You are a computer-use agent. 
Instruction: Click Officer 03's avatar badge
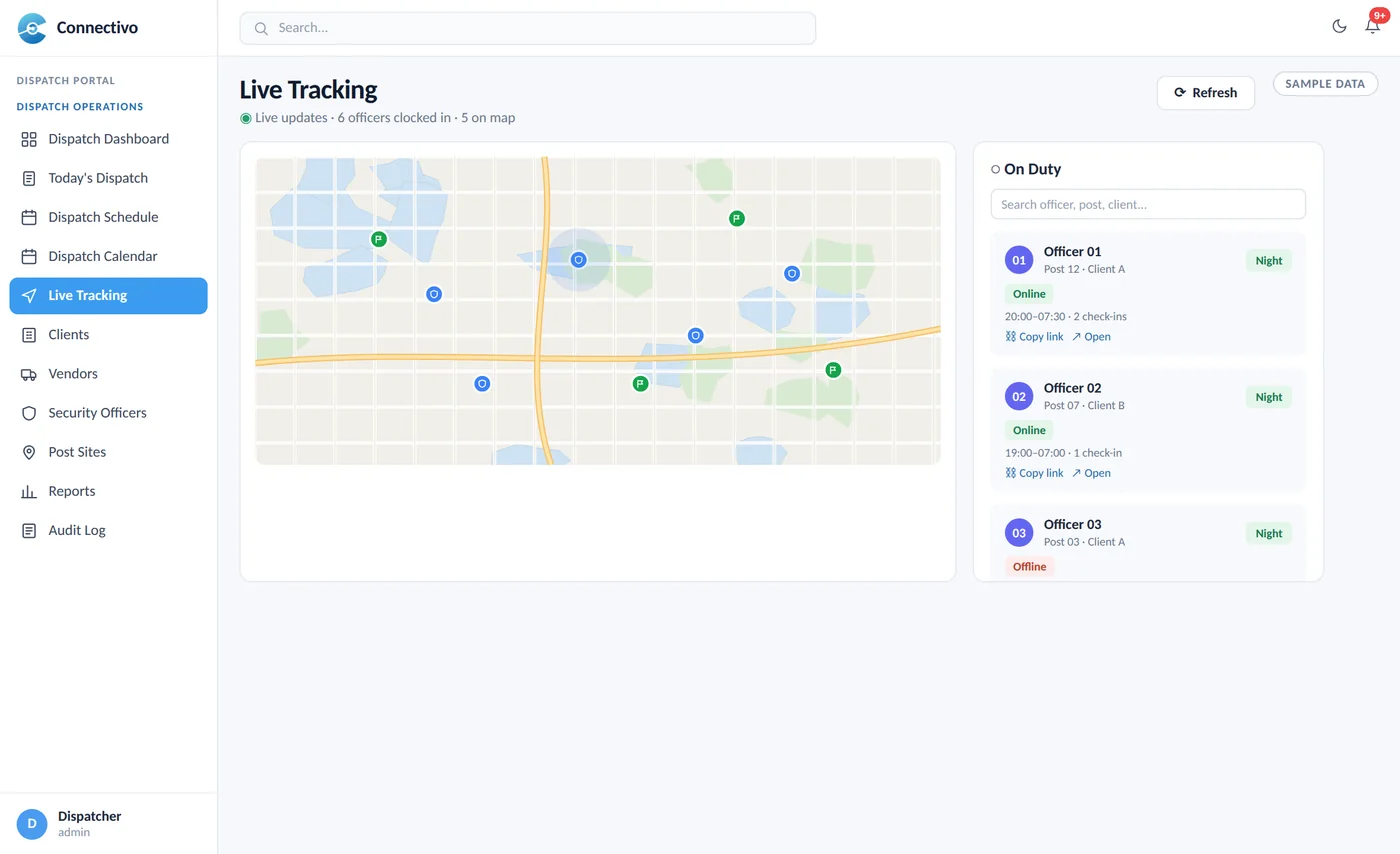tap(1019, 533)
